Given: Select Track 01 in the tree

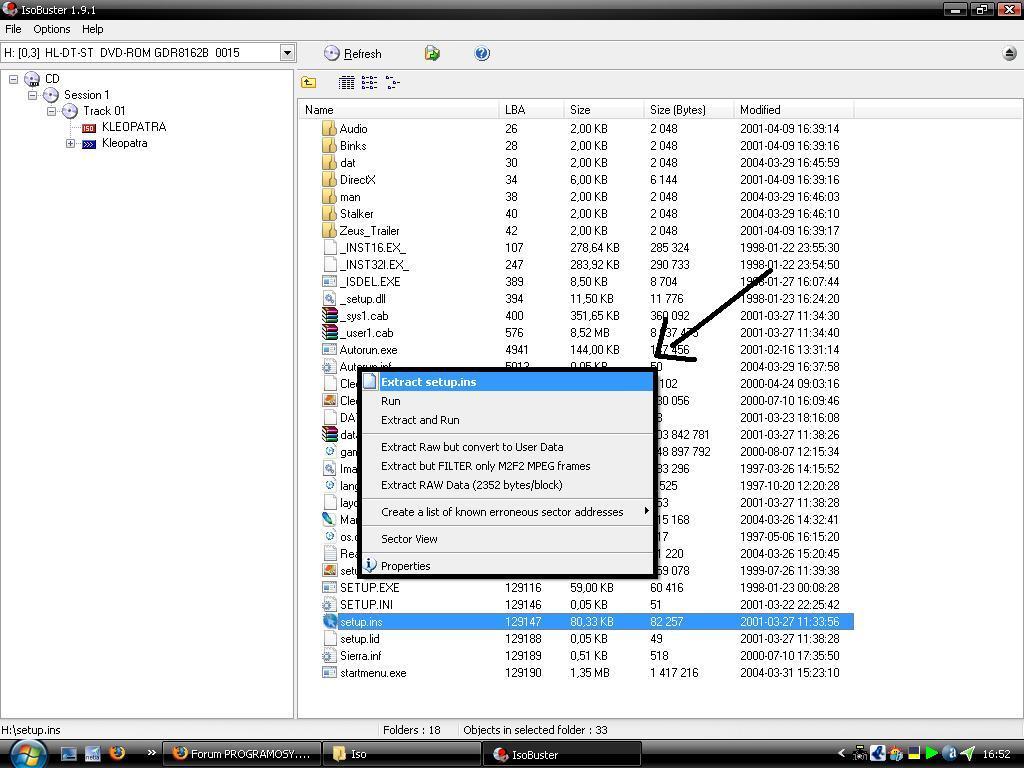Looking at the screenshot, I should tap(104, 111).
